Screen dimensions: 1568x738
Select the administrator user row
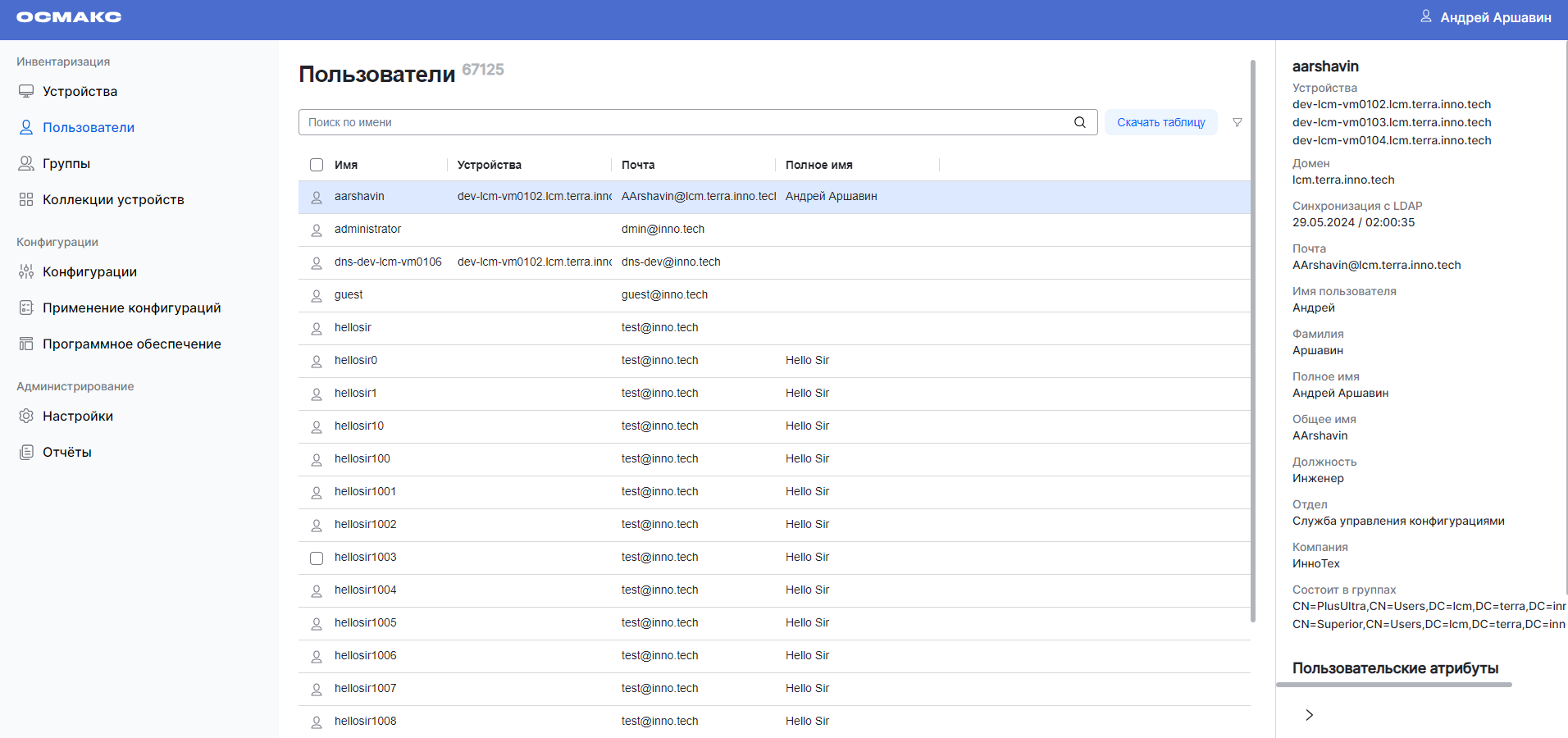click(x=367, y=230)
